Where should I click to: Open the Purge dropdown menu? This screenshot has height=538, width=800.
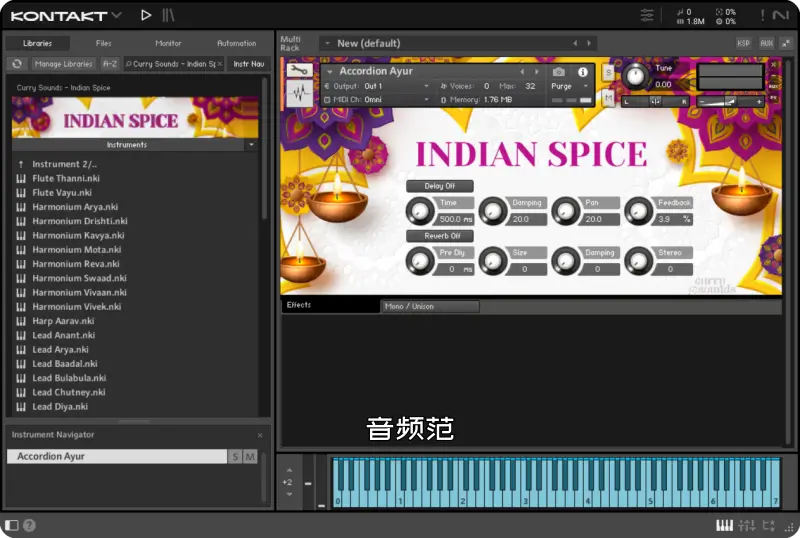click(x=566, y=86)
